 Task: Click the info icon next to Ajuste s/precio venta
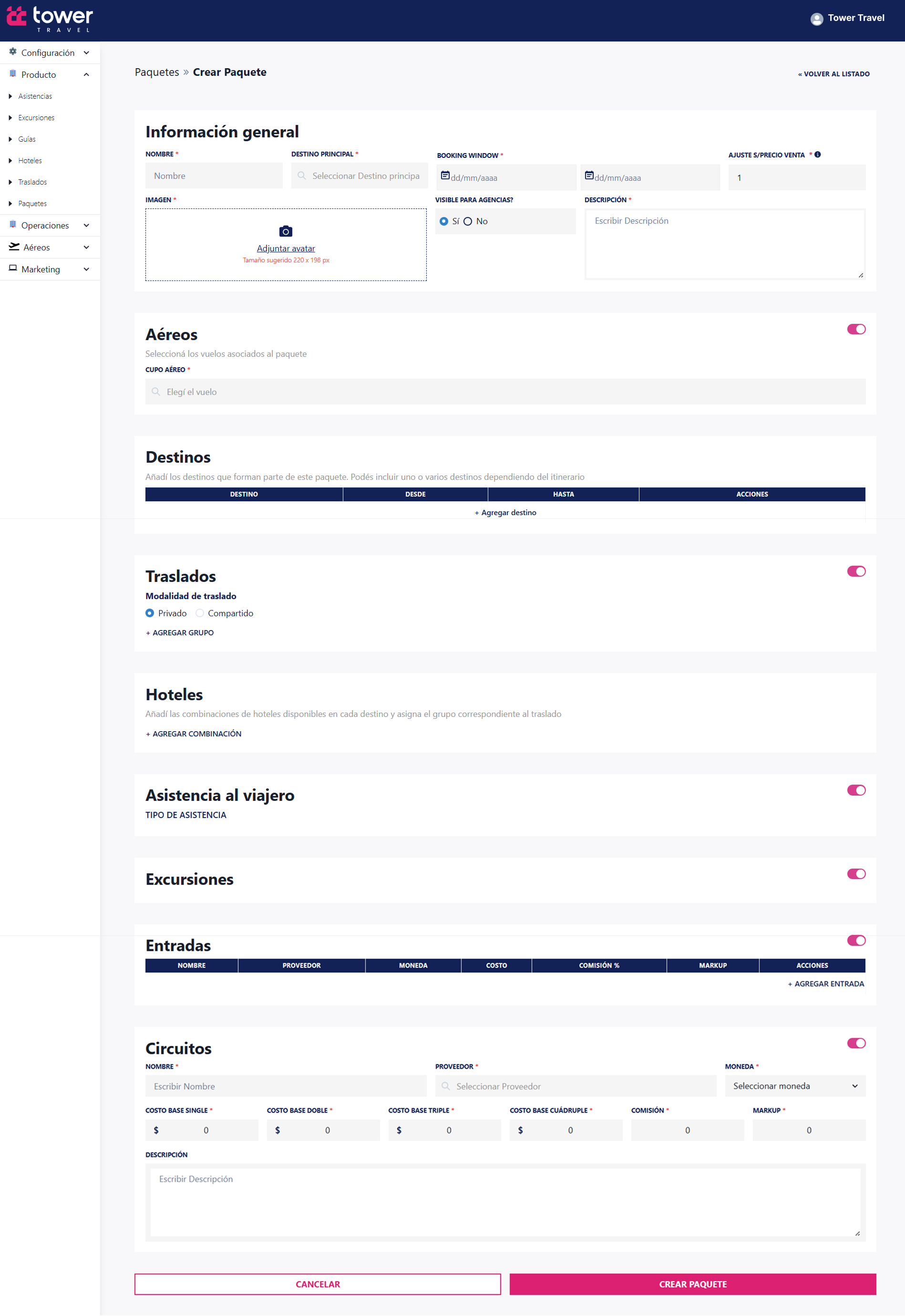[x=818, y=154]
